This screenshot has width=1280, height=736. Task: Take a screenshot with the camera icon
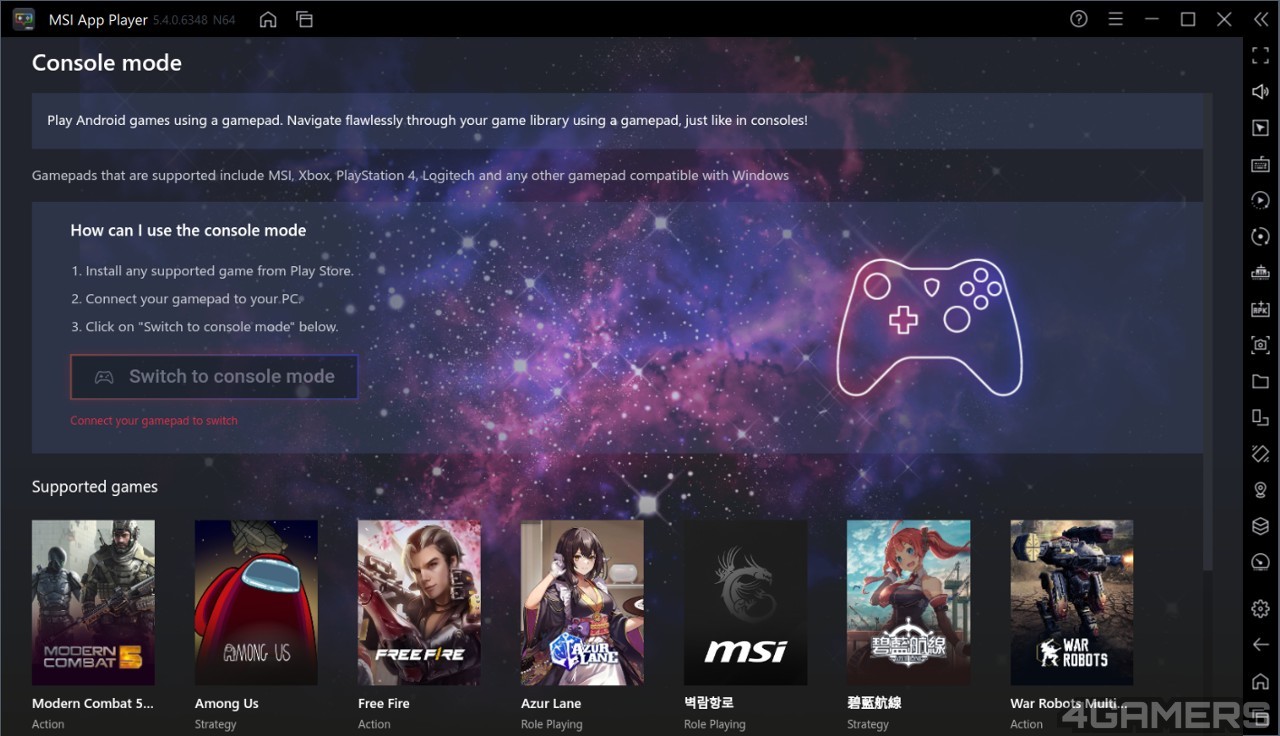click(x=1260, y=345)
